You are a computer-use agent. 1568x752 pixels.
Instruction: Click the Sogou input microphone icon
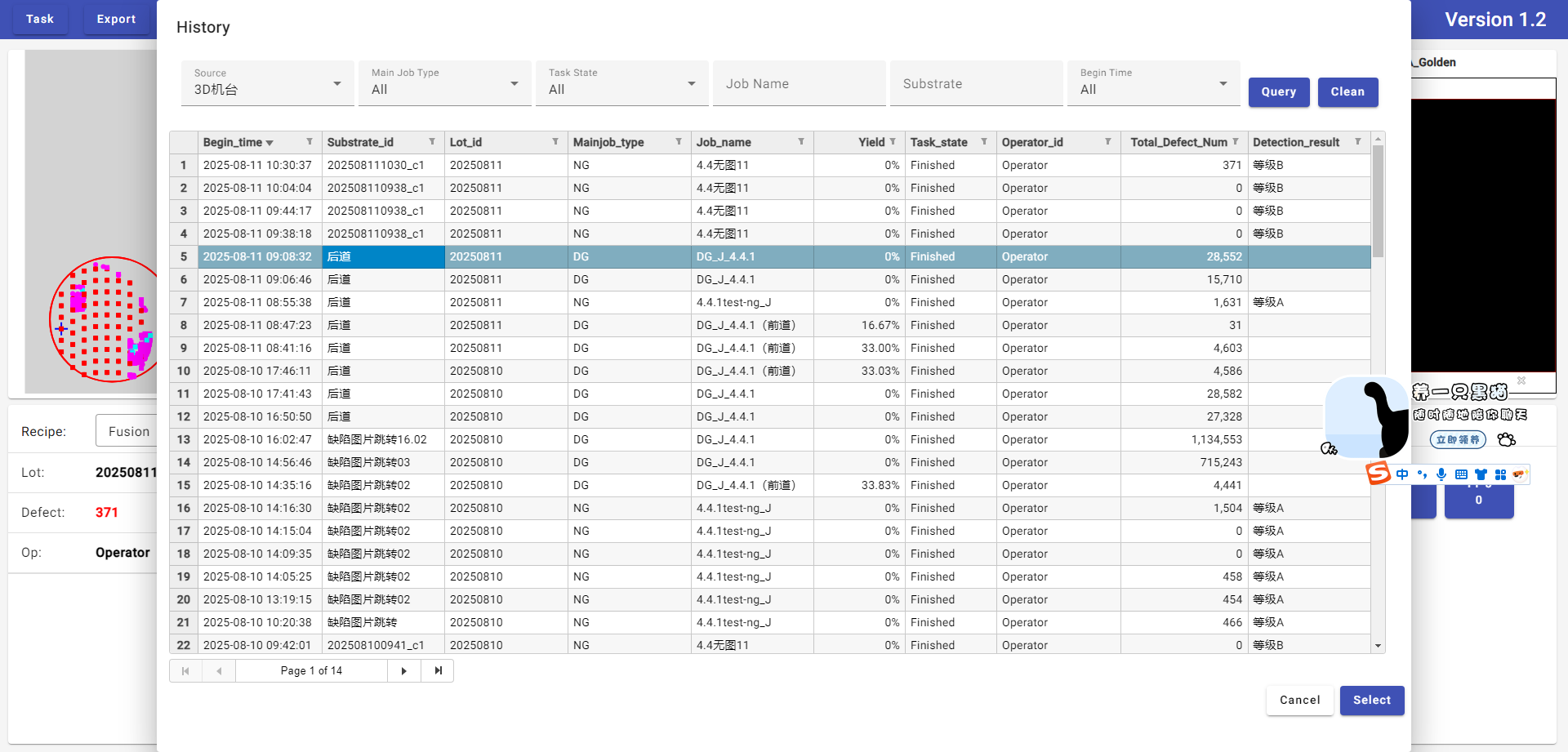[x=1441, y=474]
